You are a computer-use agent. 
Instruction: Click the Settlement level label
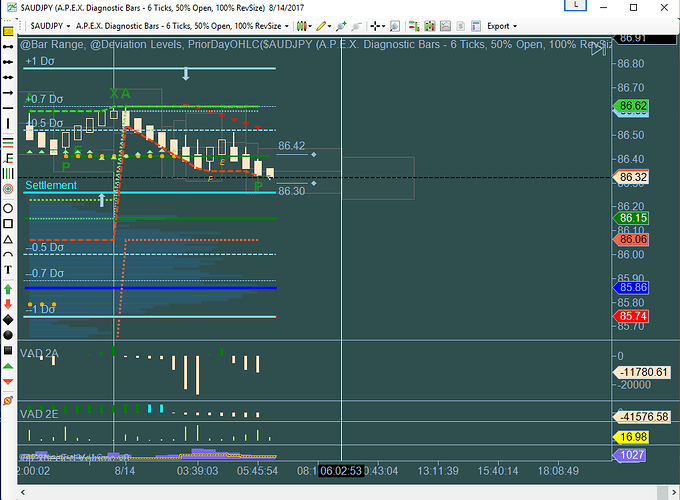pos(50,186)
